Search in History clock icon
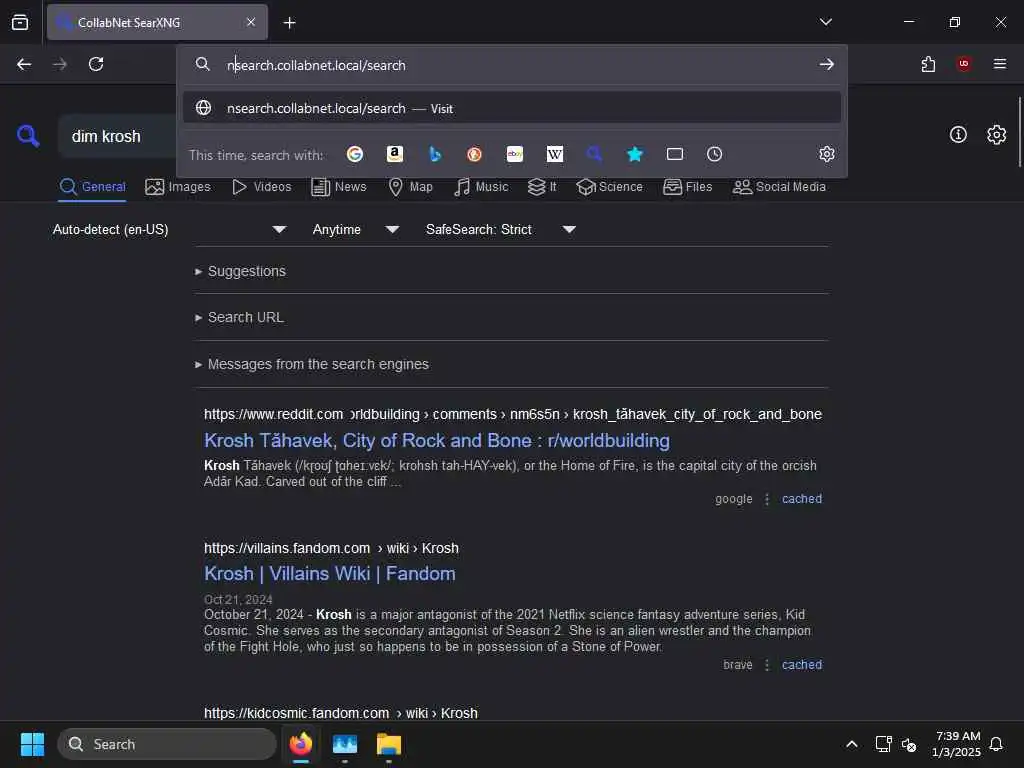The image size is (1024, 768). pyautogui.click(x=714, y=154)
